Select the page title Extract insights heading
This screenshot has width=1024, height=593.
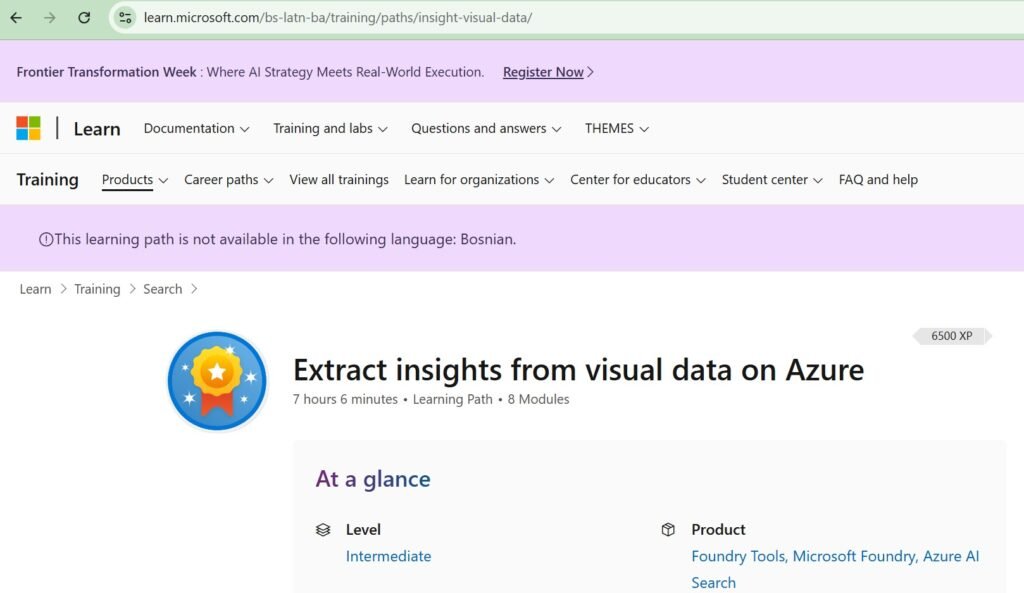578,370
